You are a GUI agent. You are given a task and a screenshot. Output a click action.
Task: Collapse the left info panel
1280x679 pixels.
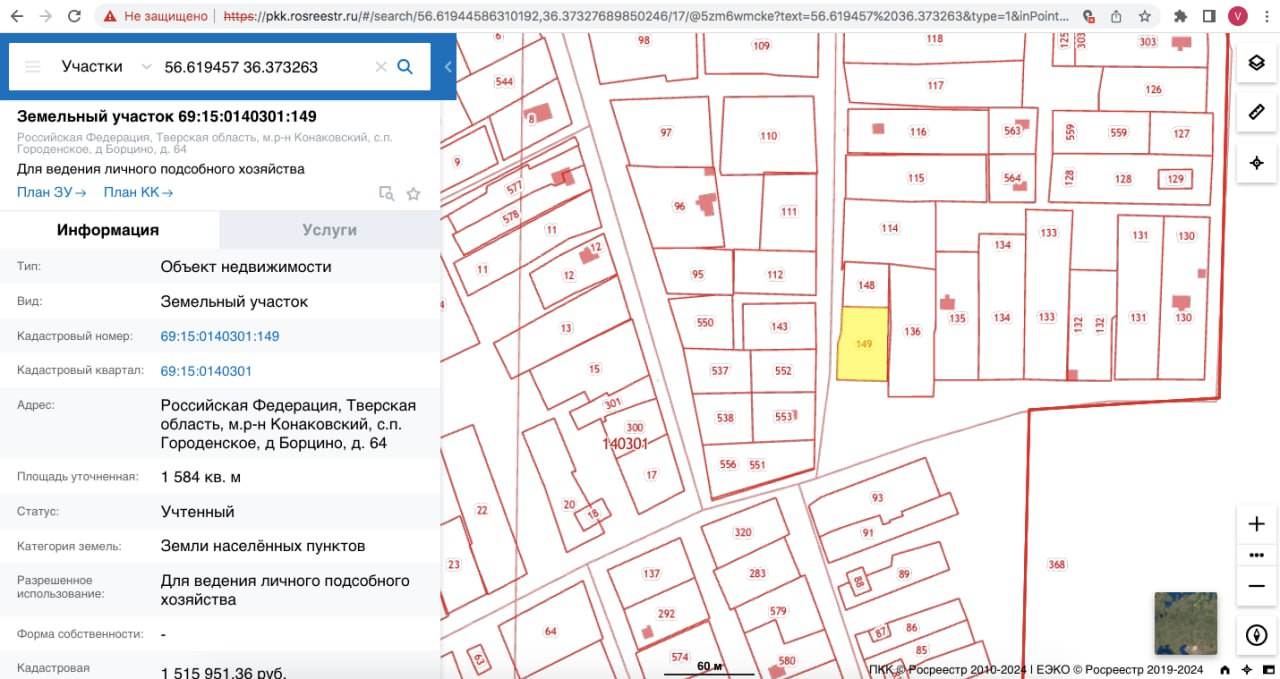(448, 67)
